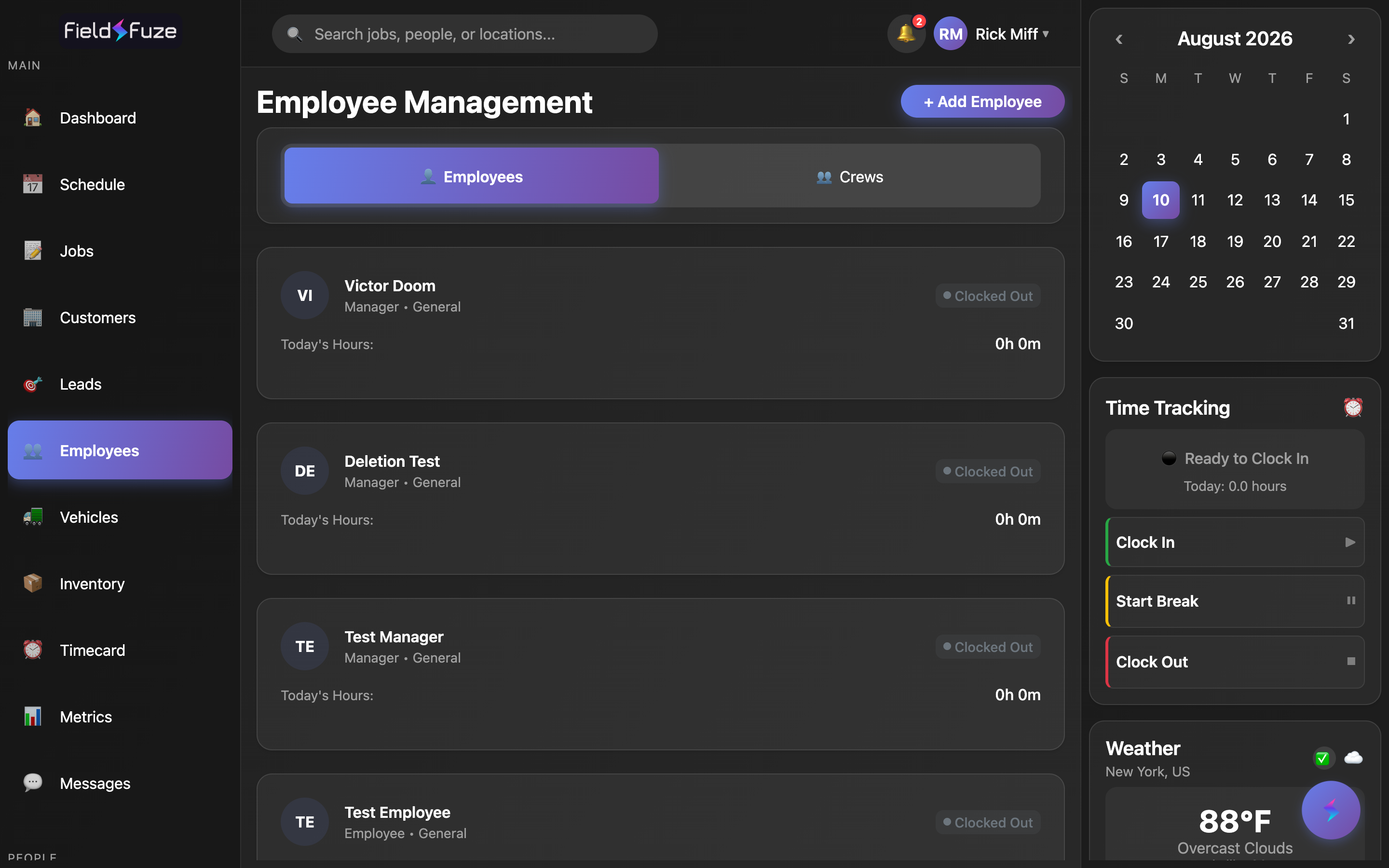Click the weather cloud icon
The width and height of the screenshot is (1389, 868).
[1353, 758]
